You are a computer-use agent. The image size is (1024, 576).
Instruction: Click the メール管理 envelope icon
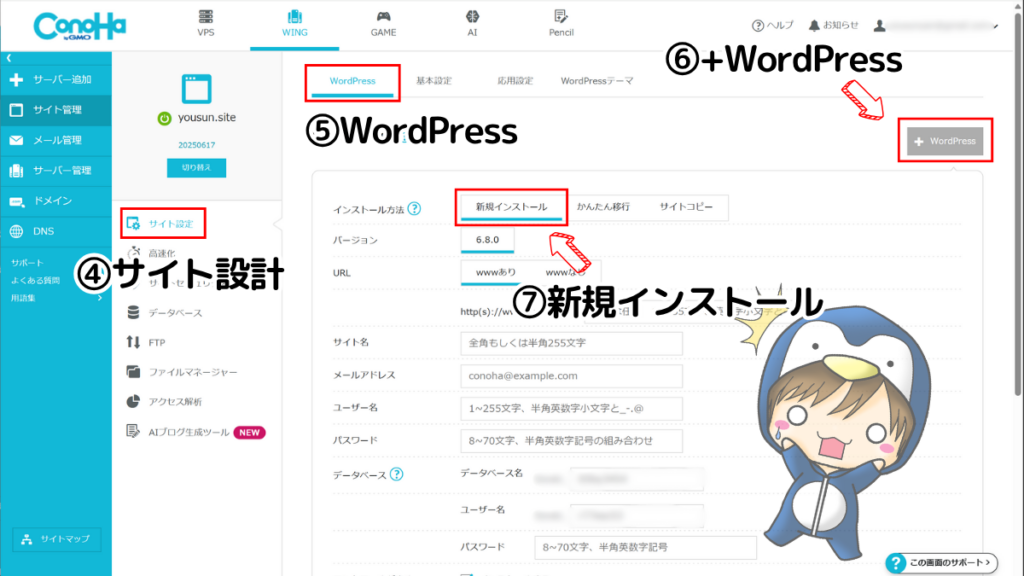[16, 140]
